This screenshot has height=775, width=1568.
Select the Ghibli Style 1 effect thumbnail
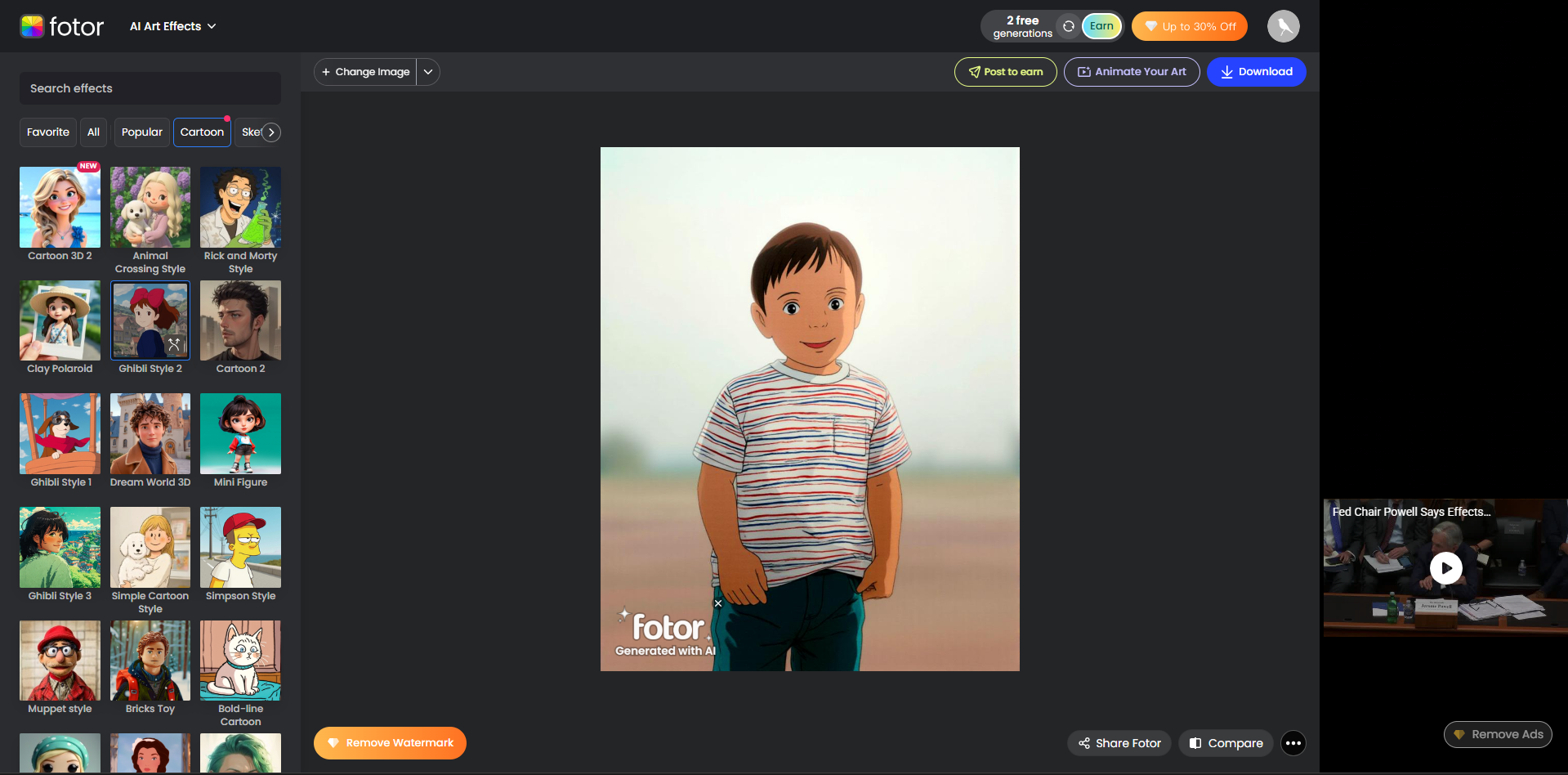pos(59,434)
